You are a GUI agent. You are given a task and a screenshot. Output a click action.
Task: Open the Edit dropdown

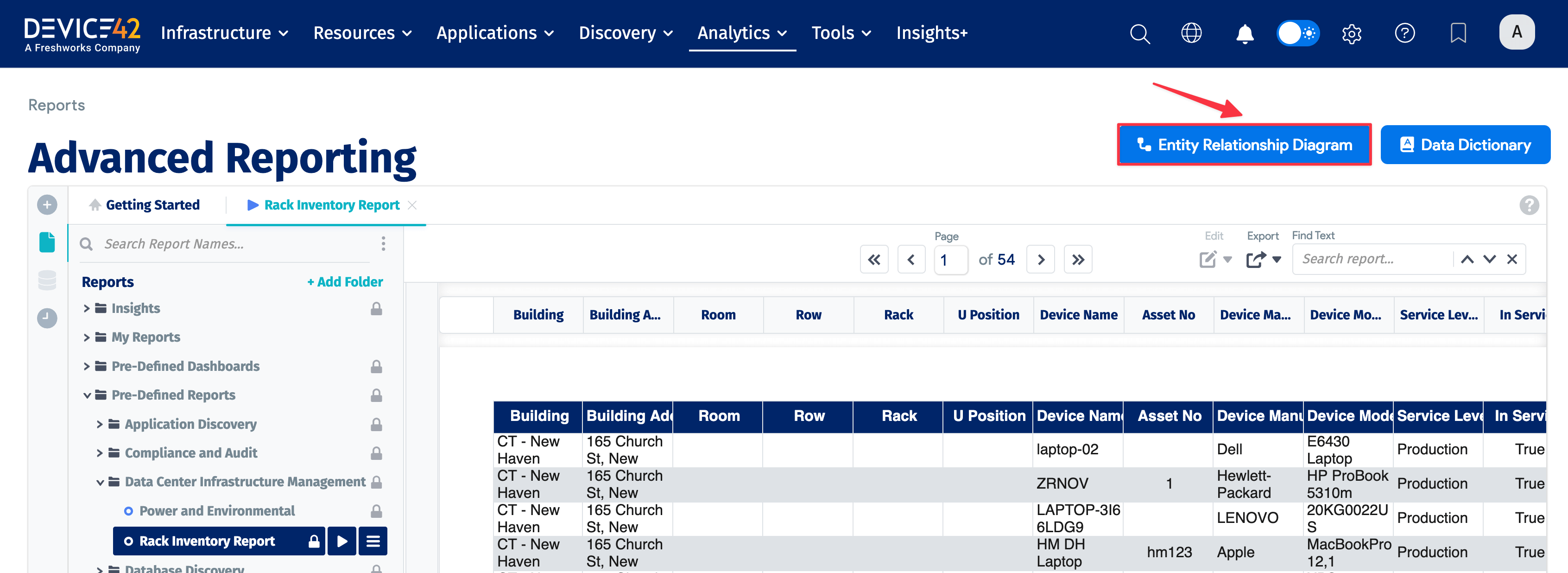1215,260
